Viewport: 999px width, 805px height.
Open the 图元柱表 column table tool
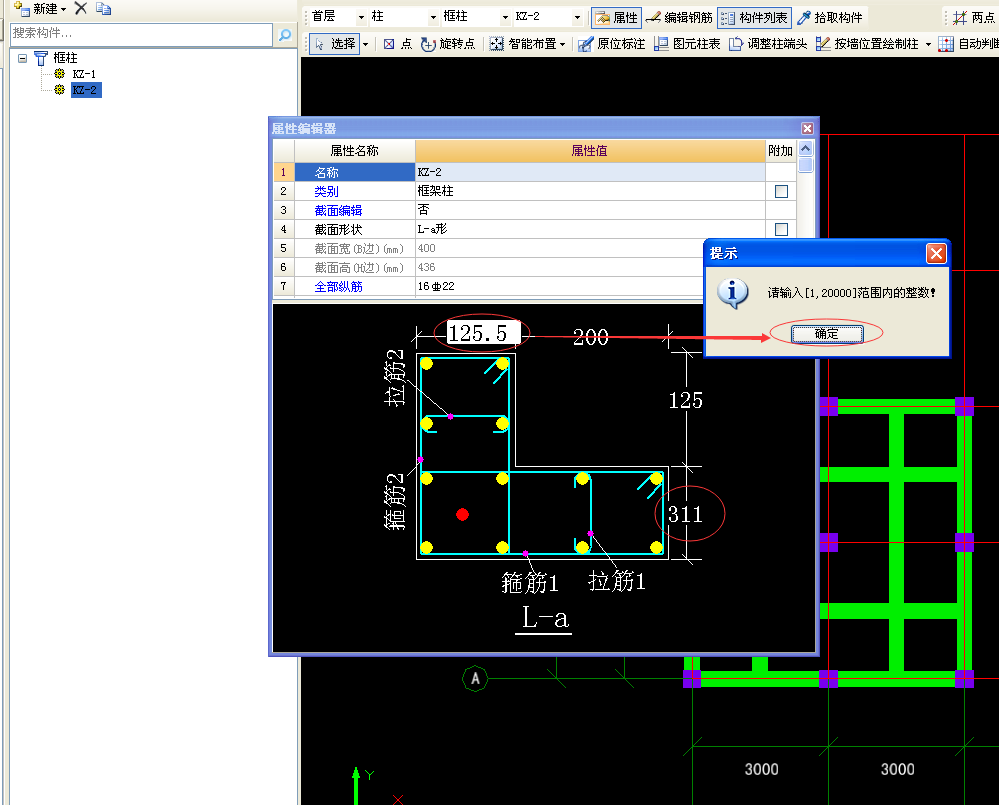pyautogui.click(x=687, y=43)
